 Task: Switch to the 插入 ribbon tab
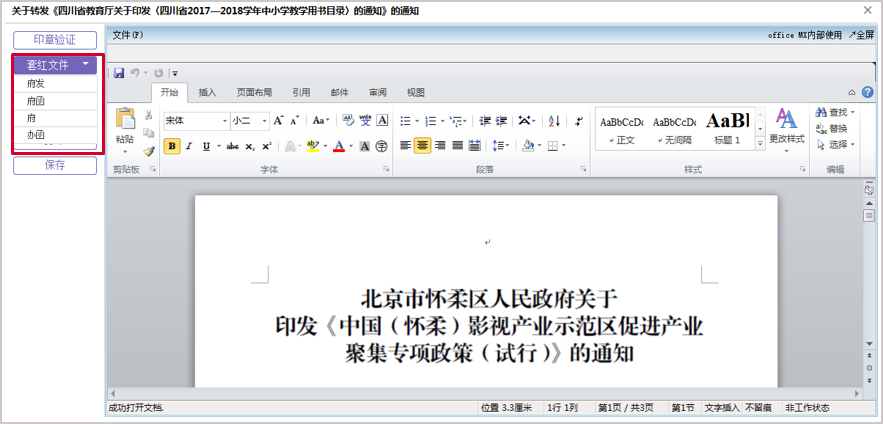pos(207,92)
